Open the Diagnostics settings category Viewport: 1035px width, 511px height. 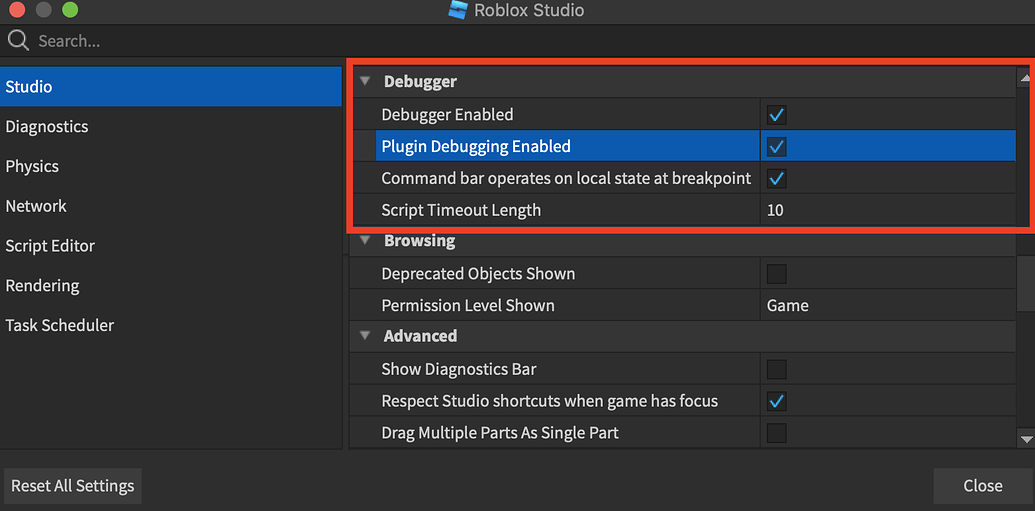pos(171,126)
